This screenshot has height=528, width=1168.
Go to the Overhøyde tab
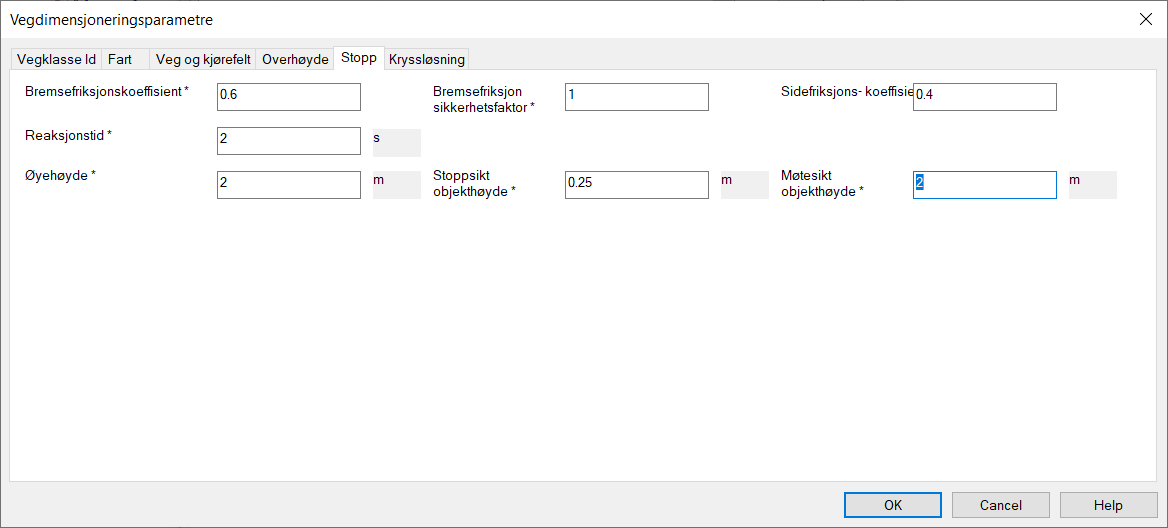click(x=295, y=59)
